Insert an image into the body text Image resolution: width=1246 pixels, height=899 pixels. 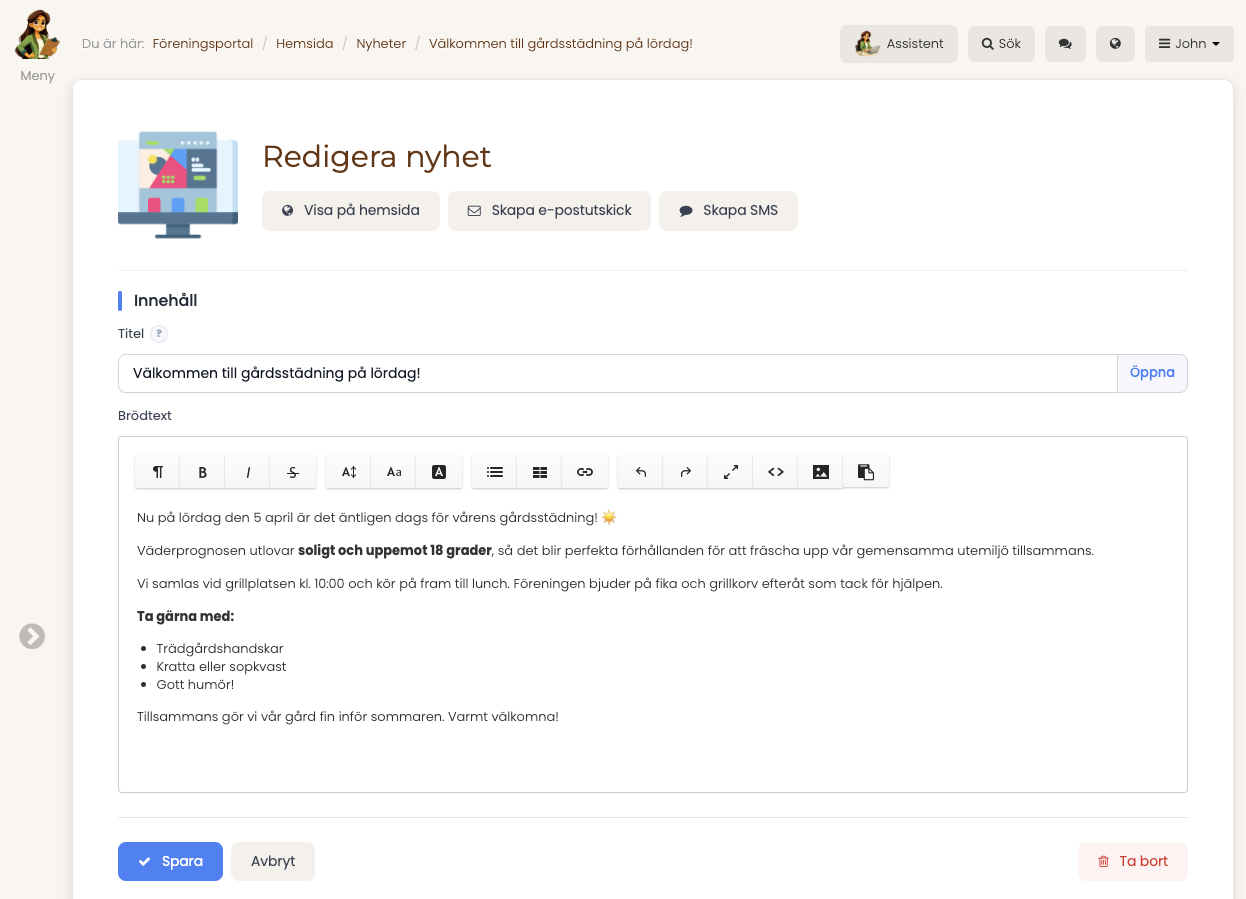821,472
